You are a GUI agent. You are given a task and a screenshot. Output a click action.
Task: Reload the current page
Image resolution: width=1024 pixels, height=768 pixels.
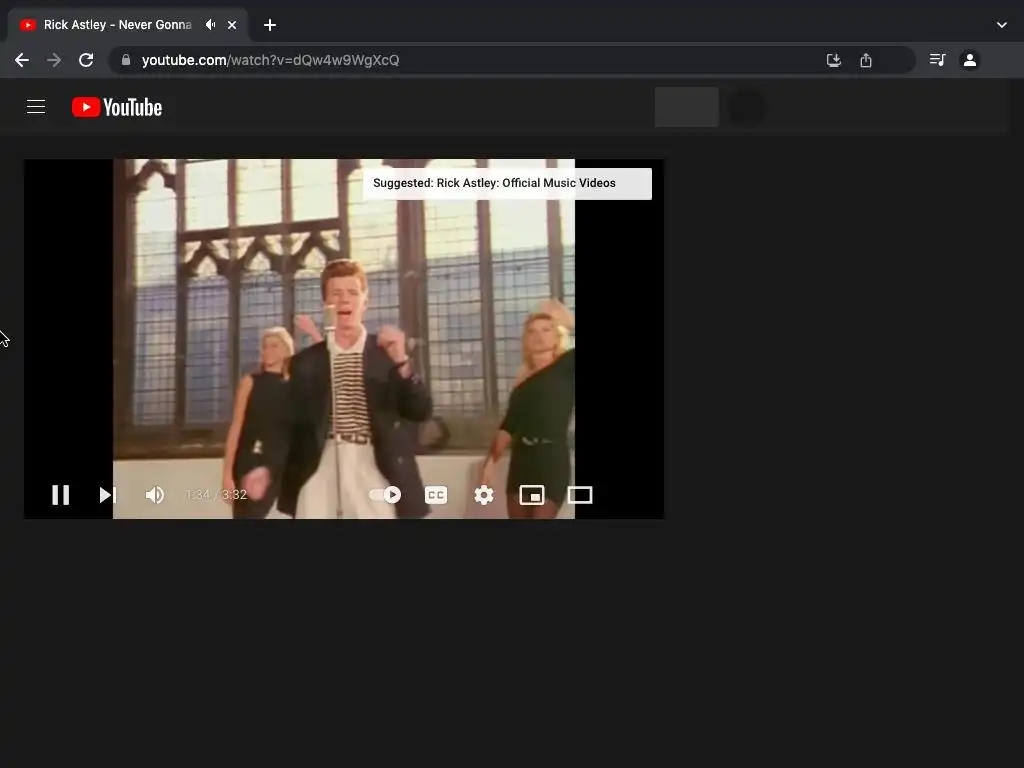pyautogui.click(x=86, y=60)
